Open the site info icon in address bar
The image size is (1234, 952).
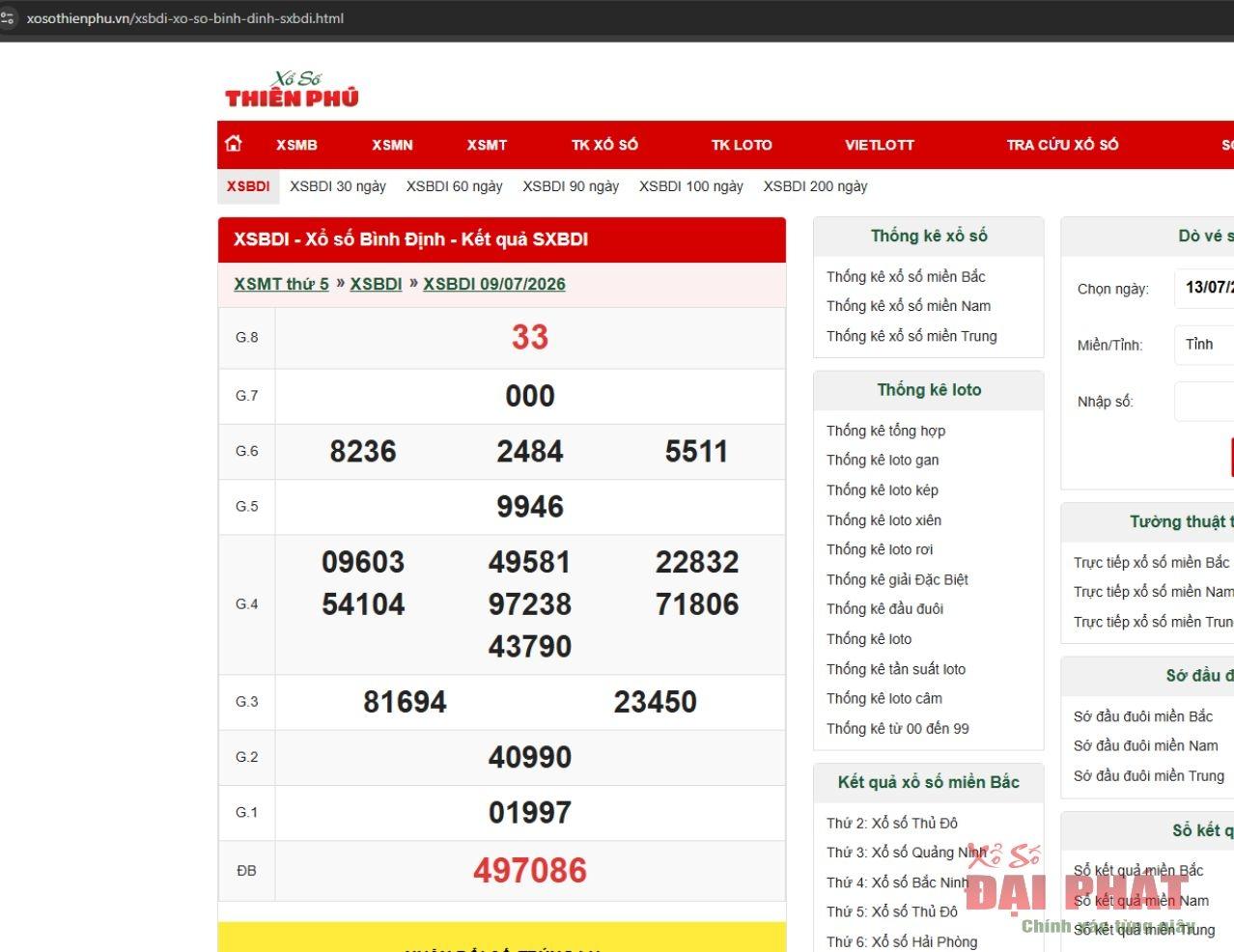coord(8,17)
